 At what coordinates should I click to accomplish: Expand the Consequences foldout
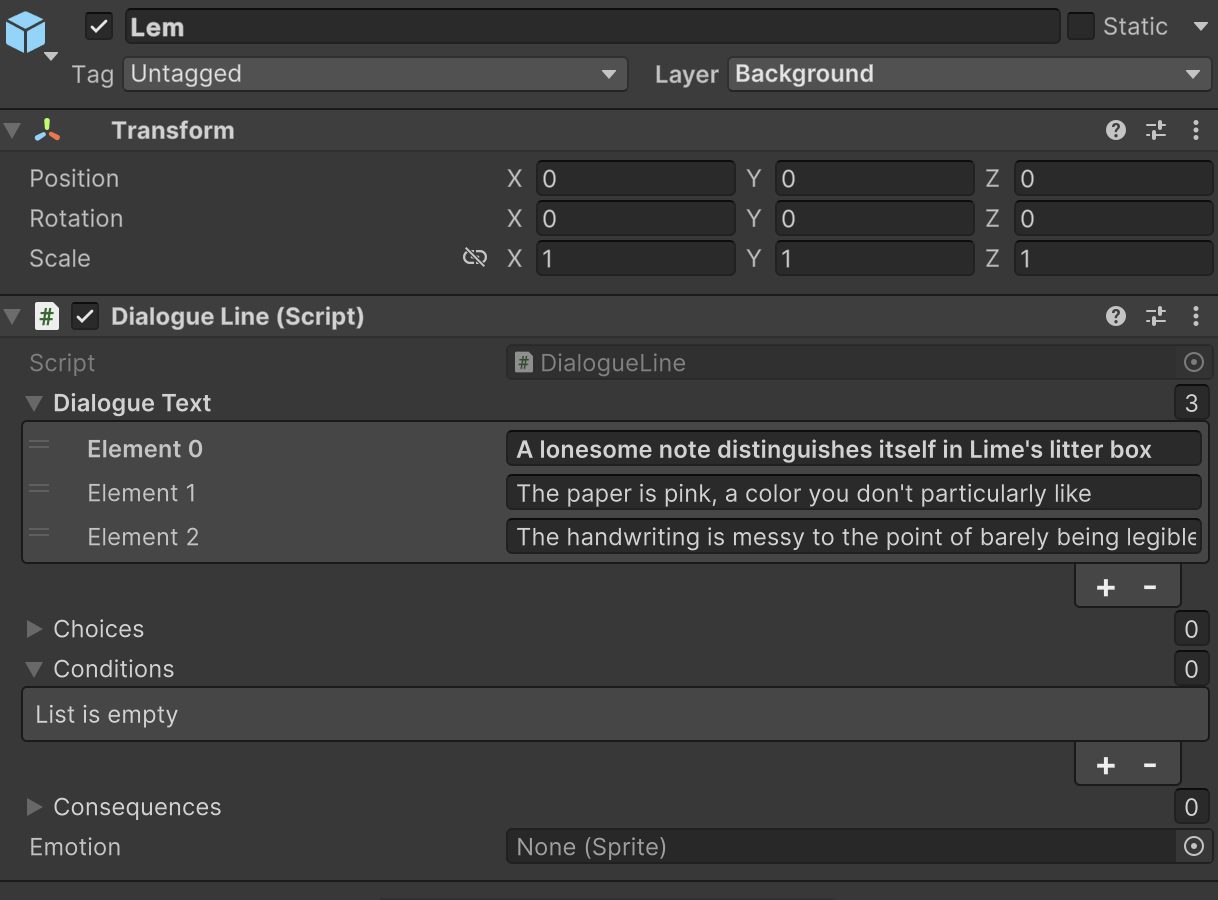pos(34,807)
